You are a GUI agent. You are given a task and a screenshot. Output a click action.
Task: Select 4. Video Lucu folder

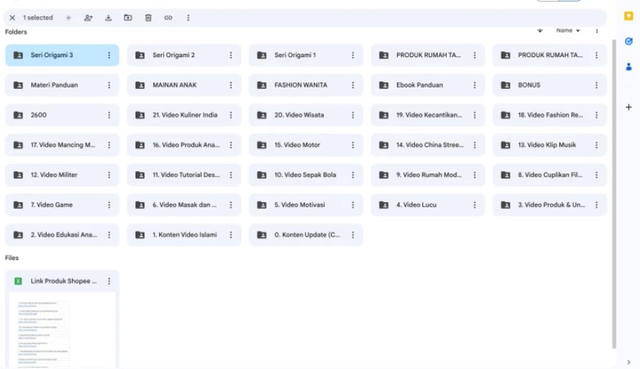(x=428, y=205)
